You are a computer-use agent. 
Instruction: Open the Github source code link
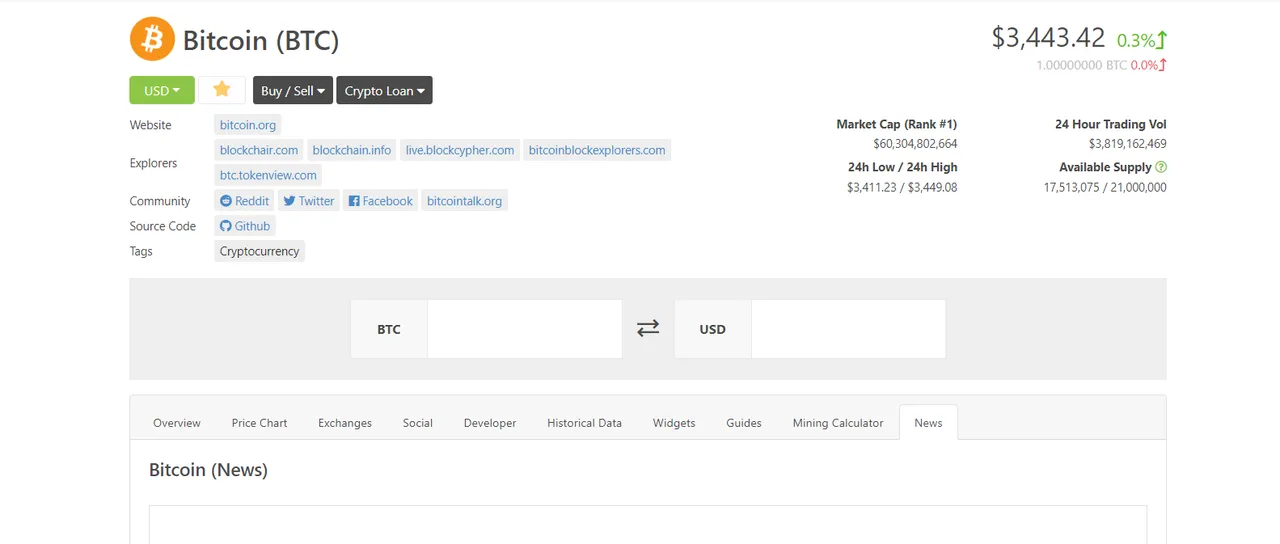pos(245,226)
